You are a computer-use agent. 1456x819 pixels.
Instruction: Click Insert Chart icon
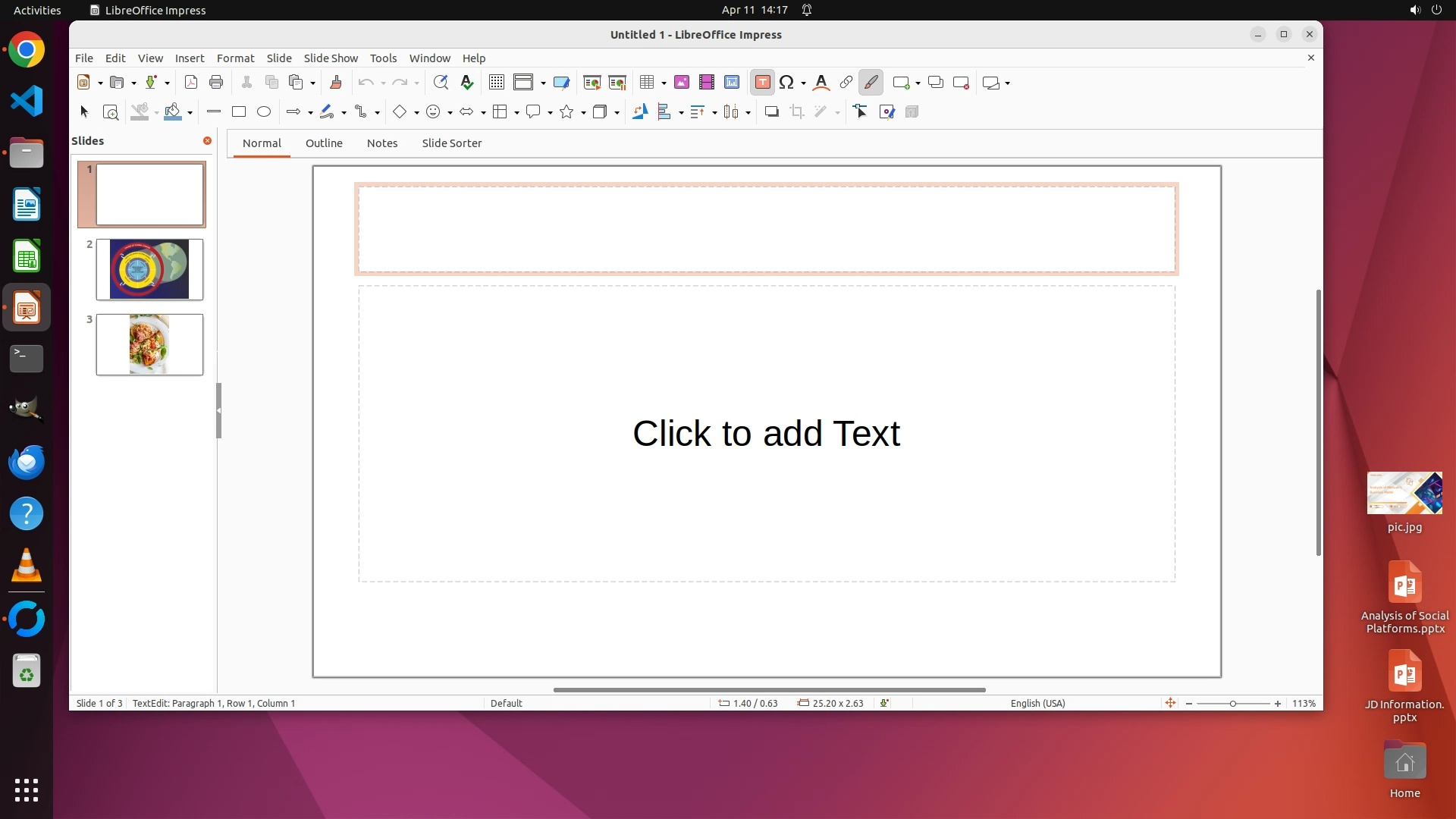point(732,83)
